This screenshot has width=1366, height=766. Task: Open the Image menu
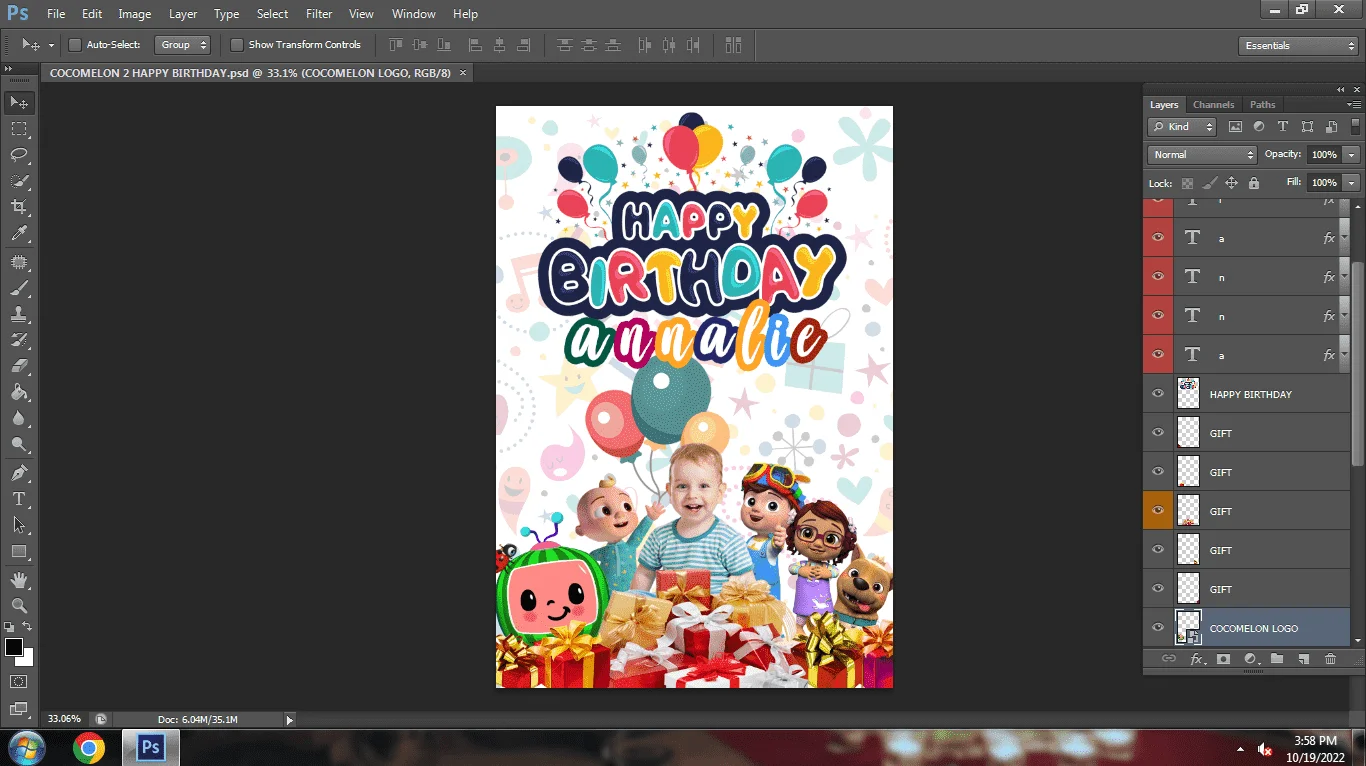coord(135,14)
